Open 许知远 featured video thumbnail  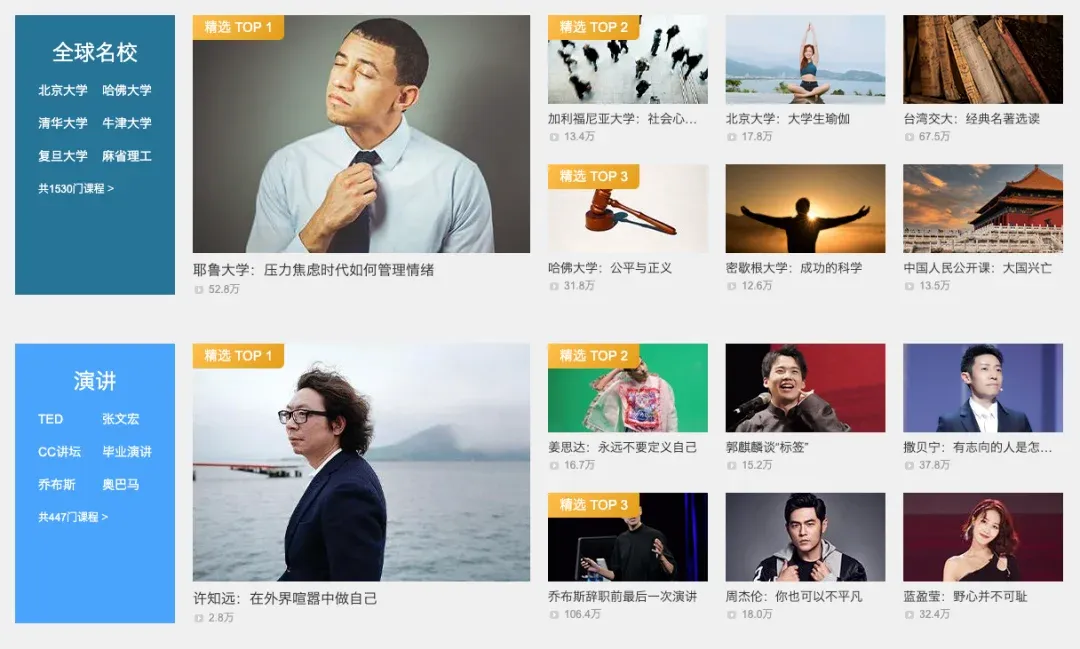[362, 462]
